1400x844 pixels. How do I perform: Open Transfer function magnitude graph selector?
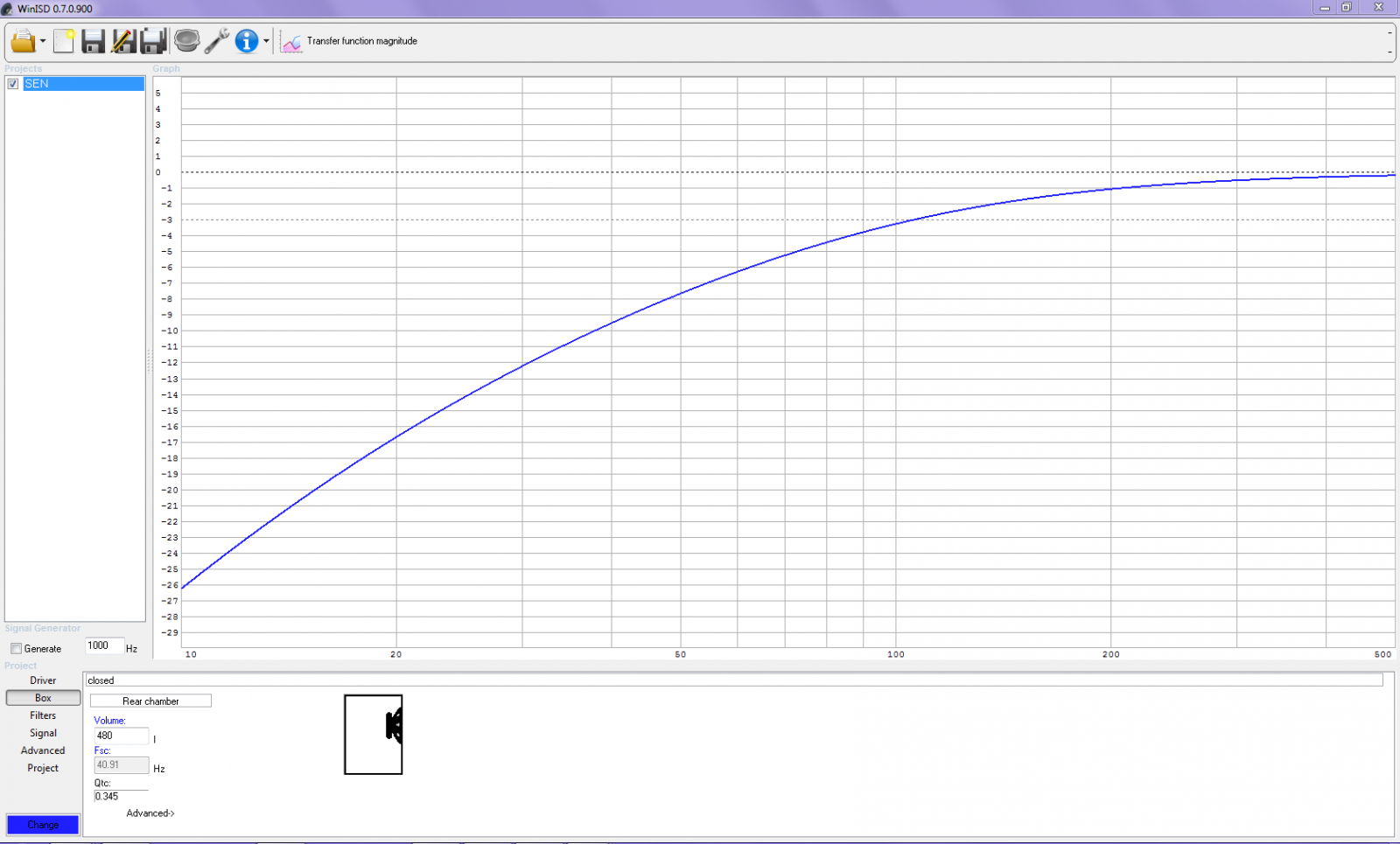(350, 41)
